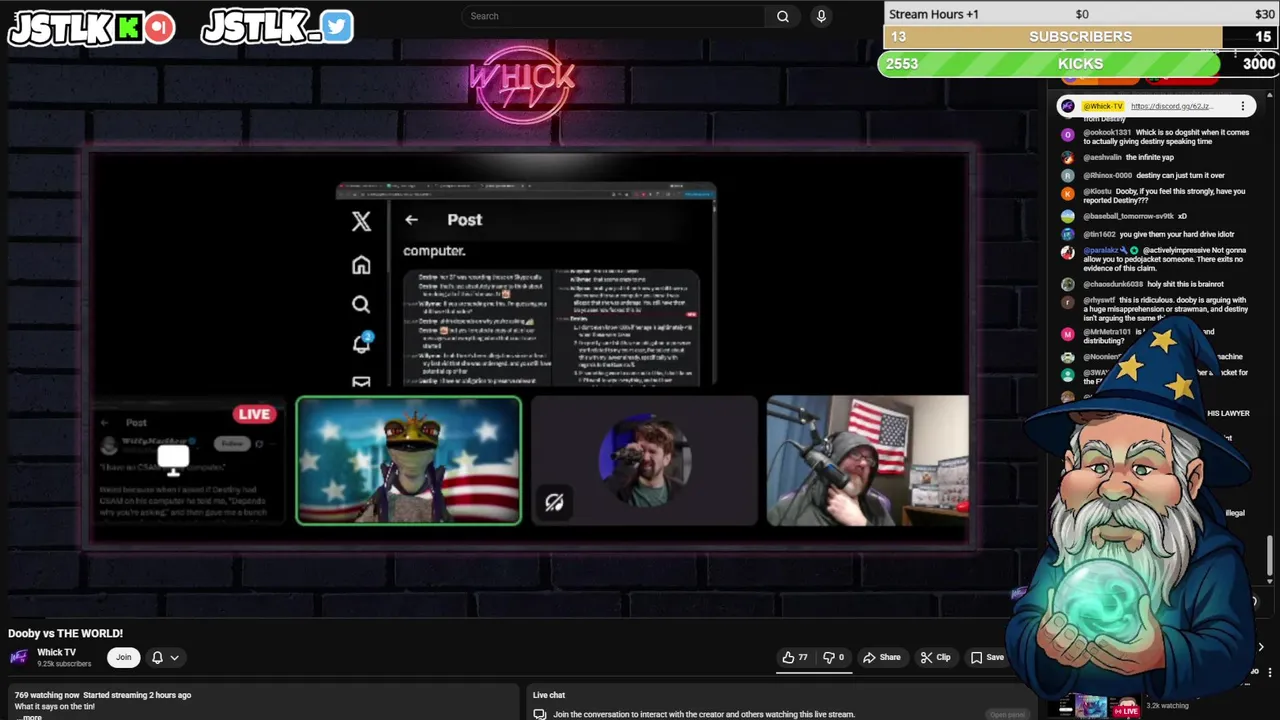Click username @Rhinox-0000 in chat
This screenshot has width=1280, height=720.
point(1108,175)
